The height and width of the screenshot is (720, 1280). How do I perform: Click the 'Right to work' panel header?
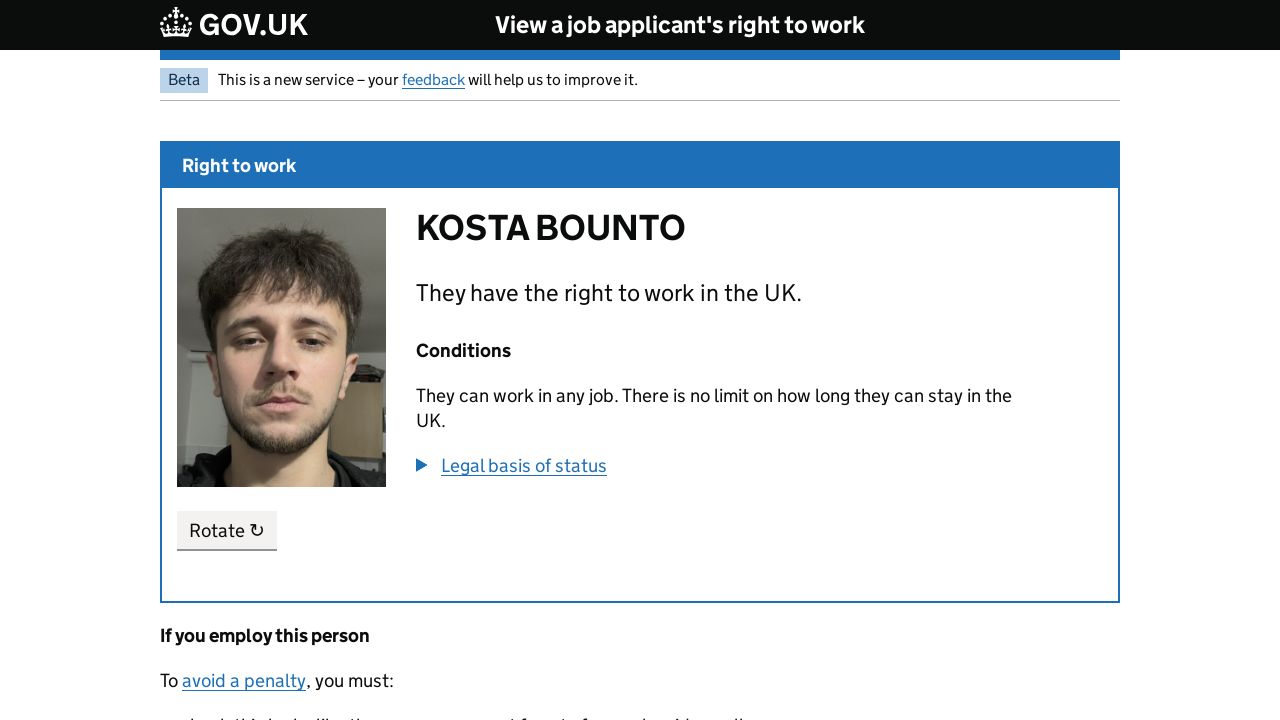pyautogui.click(x=239, y=166)
